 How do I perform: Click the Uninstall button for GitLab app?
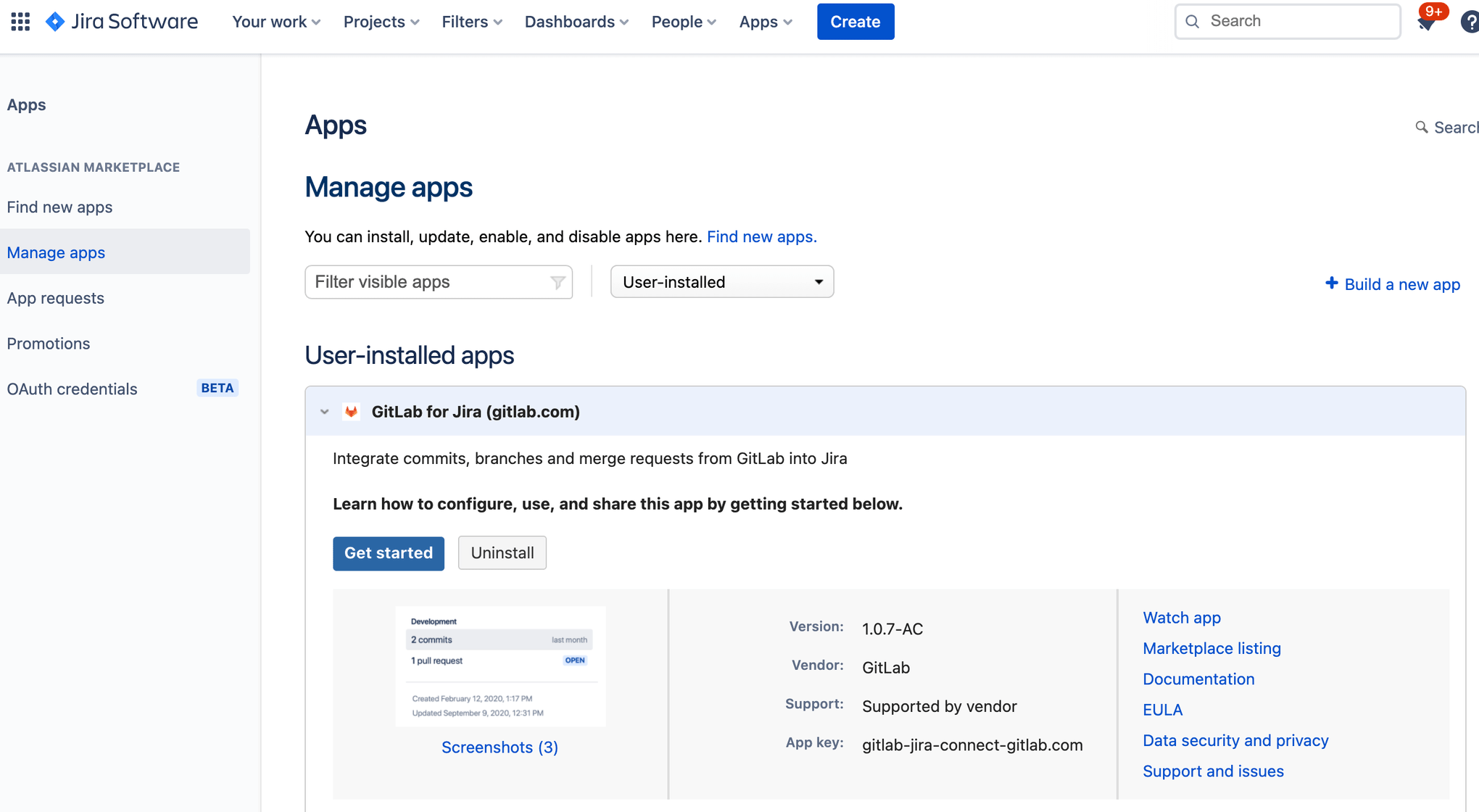501,553
